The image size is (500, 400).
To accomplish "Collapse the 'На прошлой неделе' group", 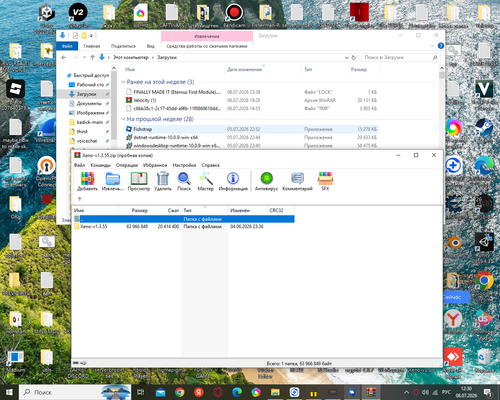I will point(123,119).
